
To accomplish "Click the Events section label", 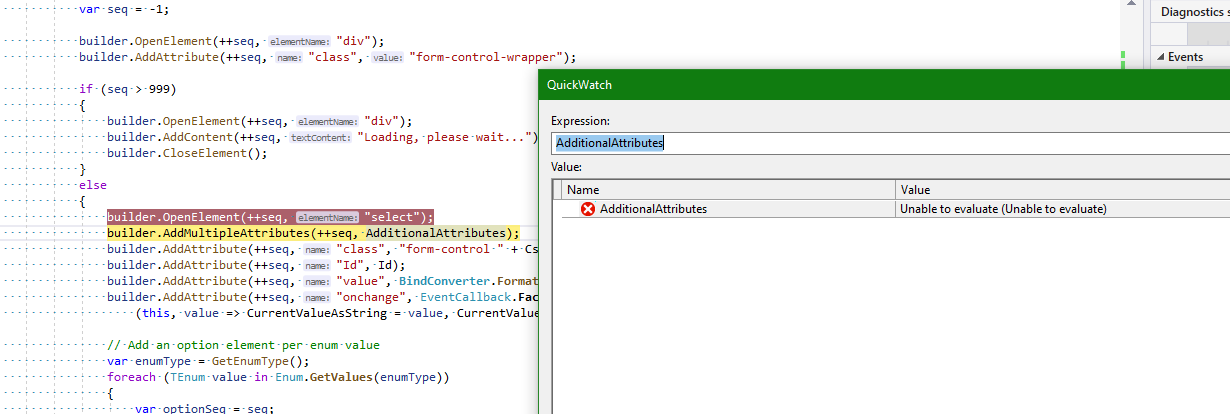I will 1185,57.
